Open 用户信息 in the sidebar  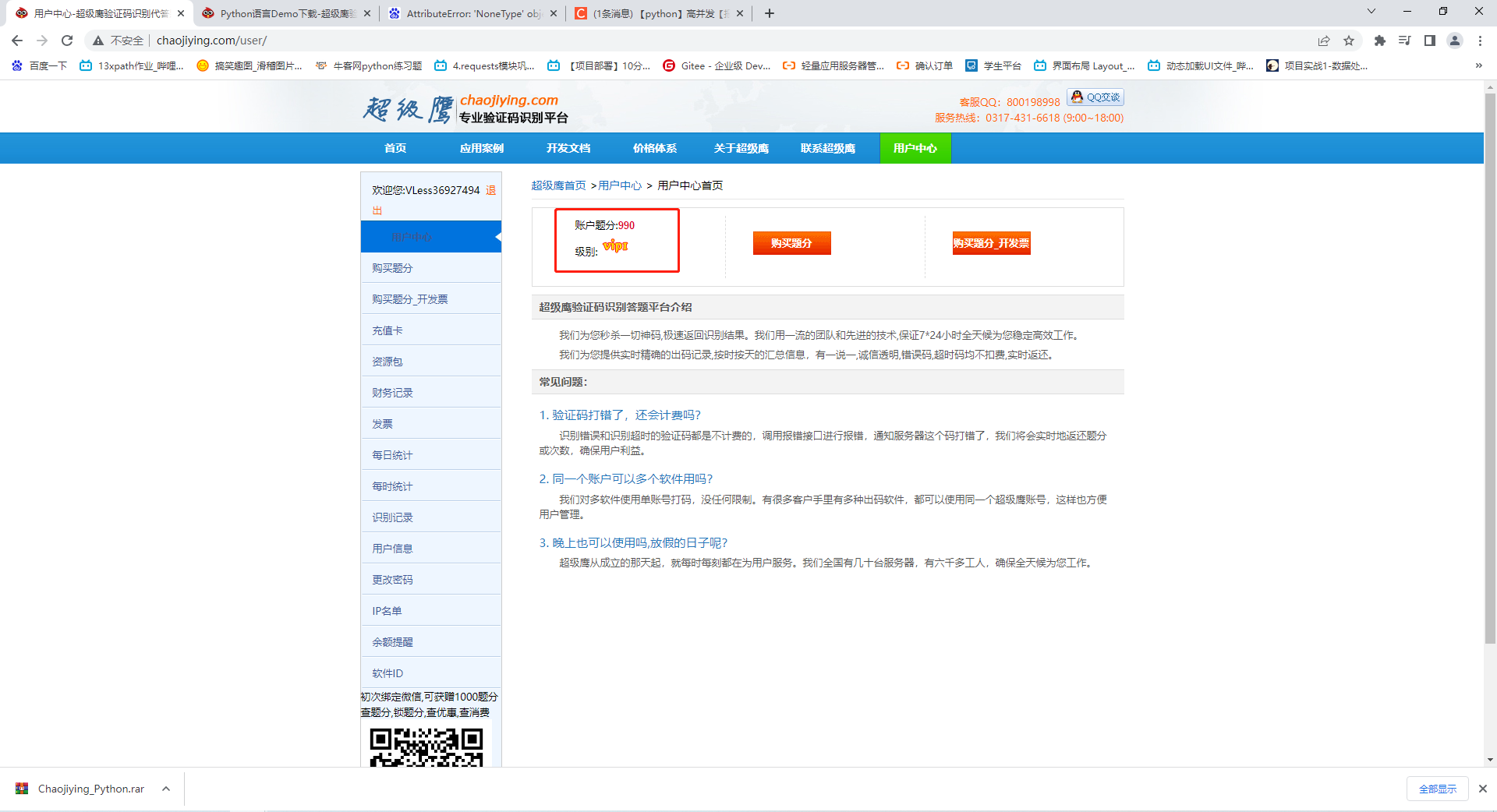click(431, 549)
